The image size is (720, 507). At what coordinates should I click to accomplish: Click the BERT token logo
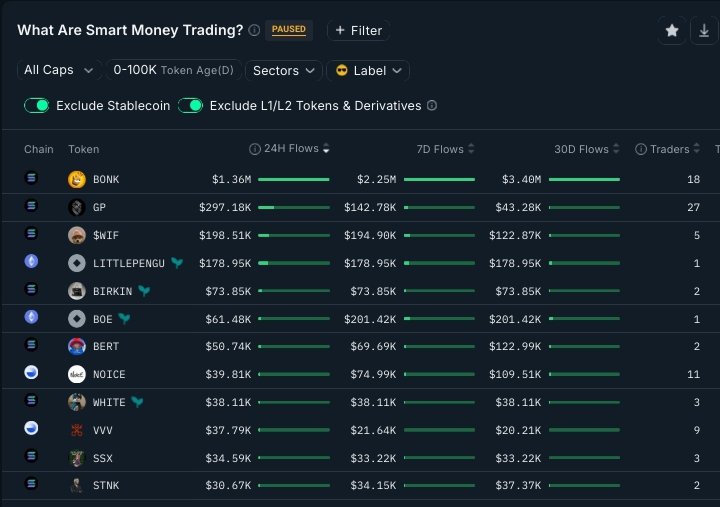[x=77, y=346]
